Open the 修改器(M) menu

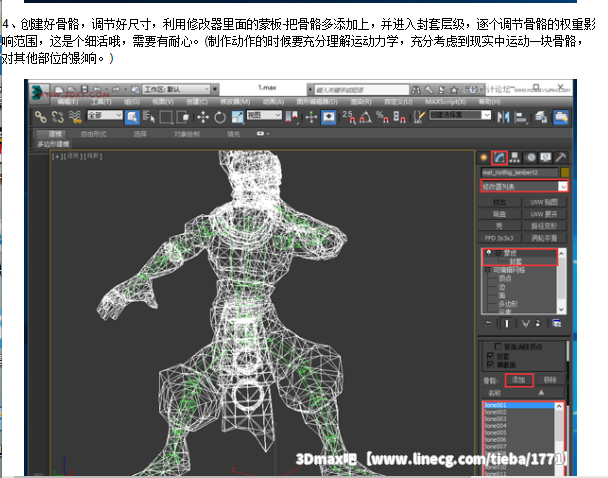(x=235, y=102)
